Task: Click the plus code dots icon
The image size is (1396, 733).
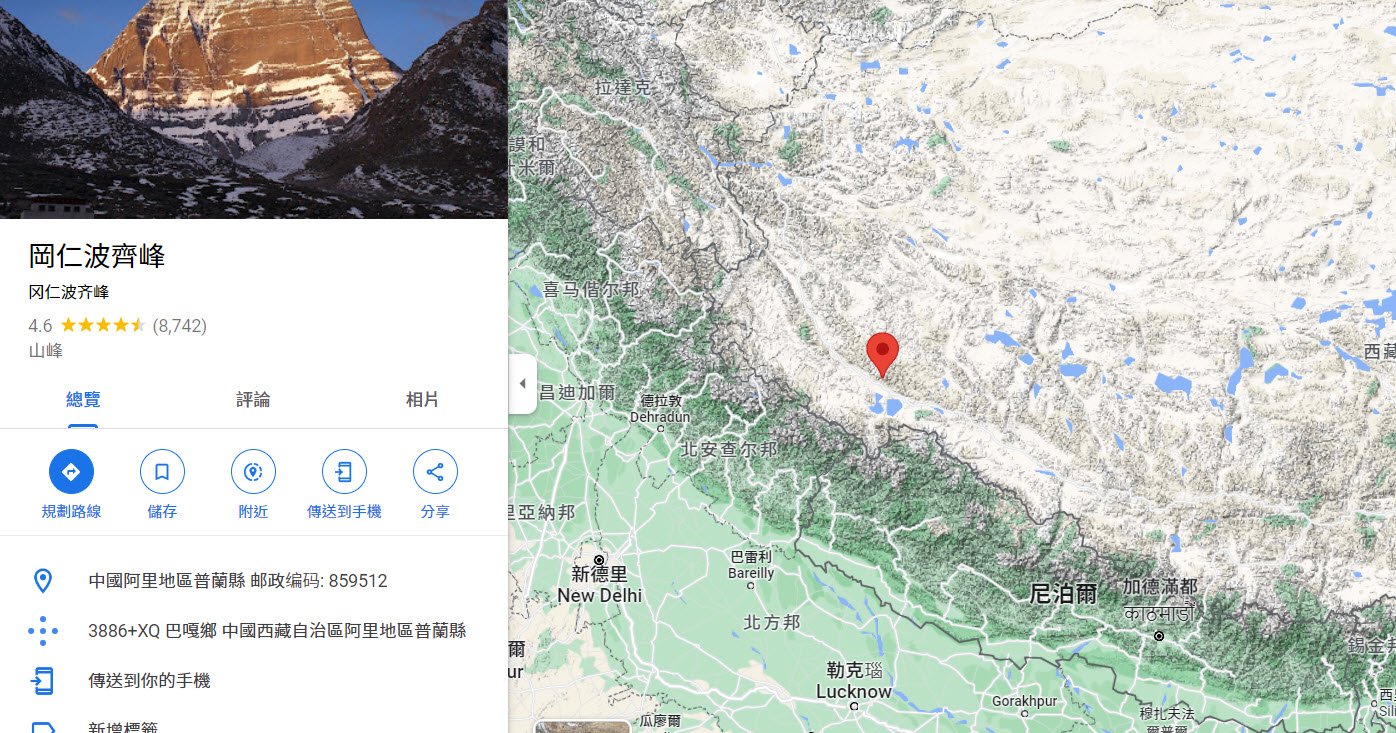Action: [42, 631]
